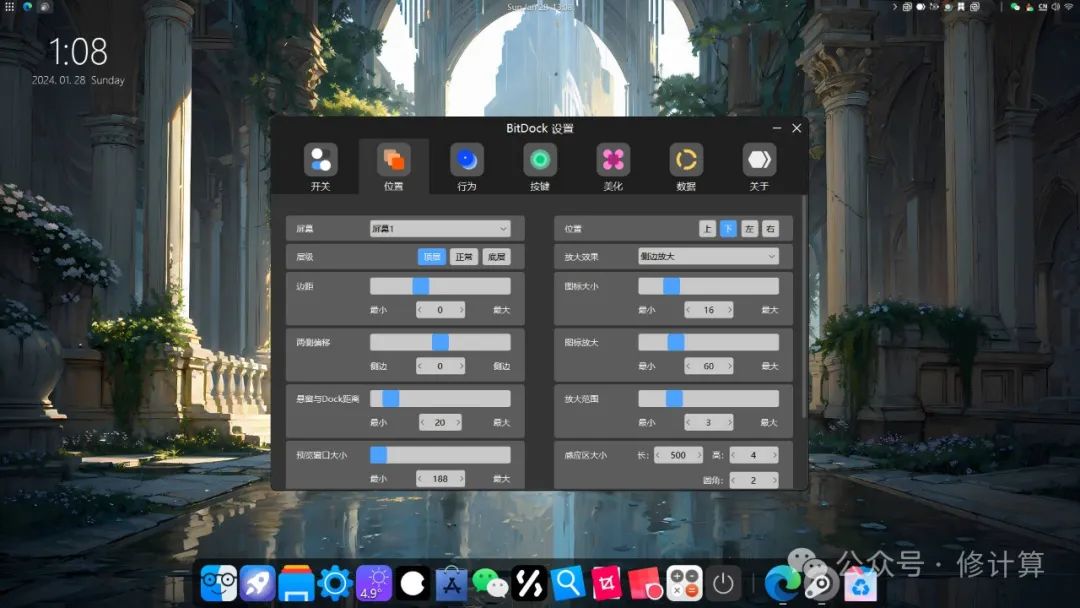Screen dimensions: 1080x608
Task: Open the 数据 (Data) settings tab icon
Action: (686, 159)
